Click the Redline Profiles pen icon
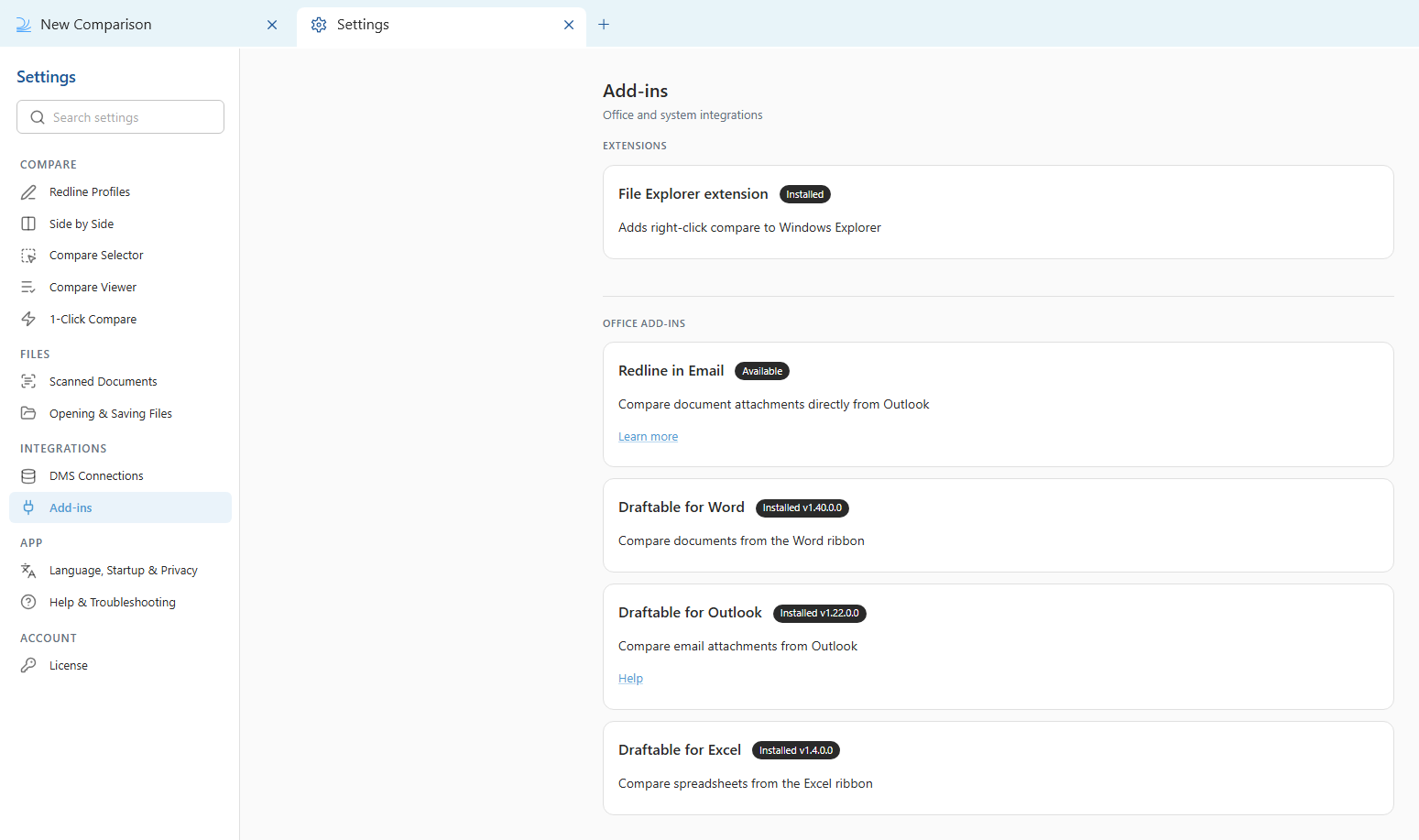This screenshot has width=1419, height=840. coord(28,192)
